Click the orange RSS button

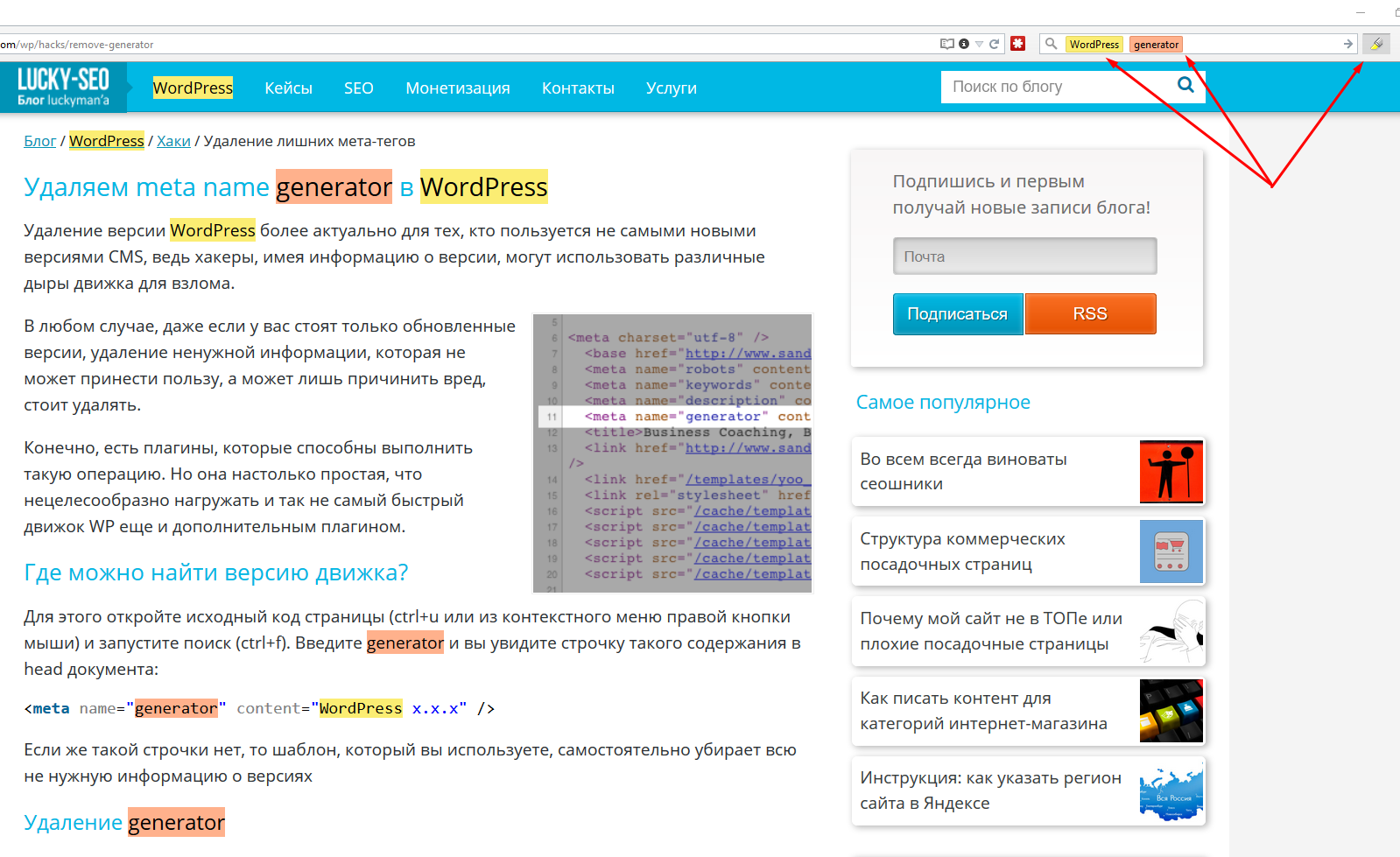pos(1090,314)
